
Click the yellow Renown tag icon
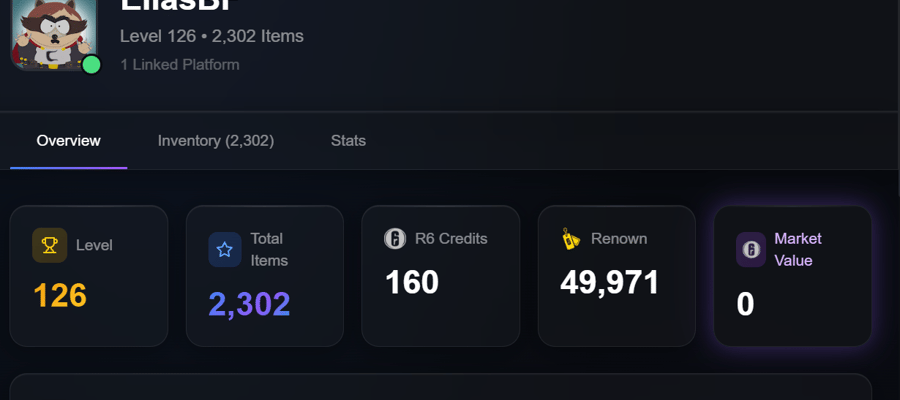coord(571,239)
